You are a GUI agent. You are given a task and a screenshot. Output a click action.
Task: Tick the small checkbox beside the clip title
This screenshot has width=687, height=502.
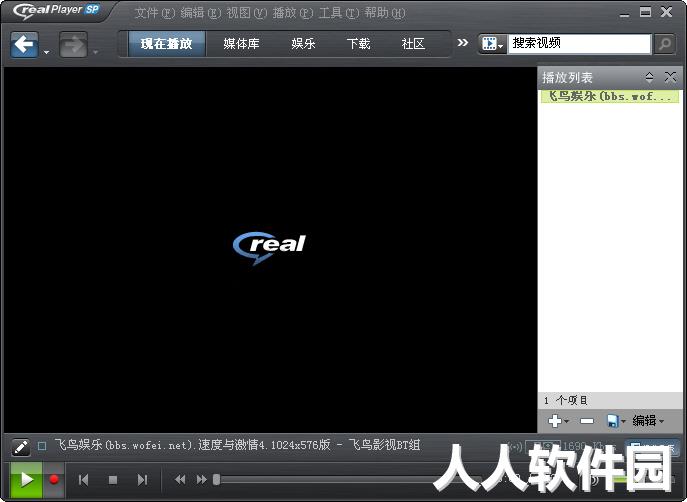click(42, 446)
